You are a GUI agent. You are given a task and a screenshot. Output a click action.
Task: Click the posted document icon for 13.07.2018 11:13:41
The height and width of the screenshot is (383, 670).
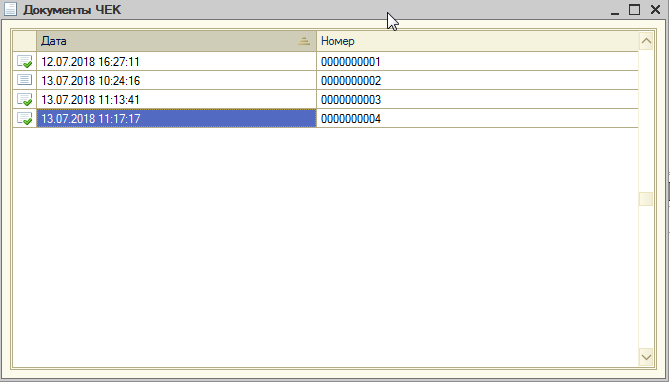(x=24, y=100)
